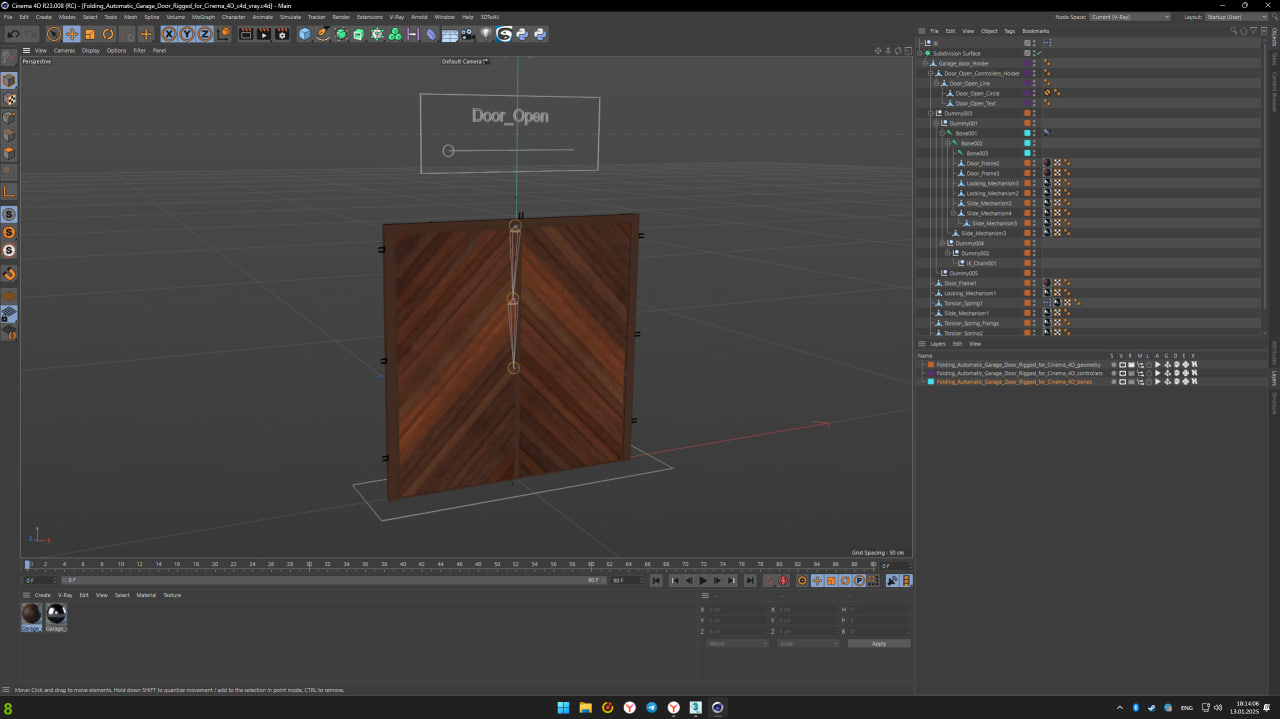Click the Undo arrow icon
1280x719 pixels.
(x=13, y=34)
